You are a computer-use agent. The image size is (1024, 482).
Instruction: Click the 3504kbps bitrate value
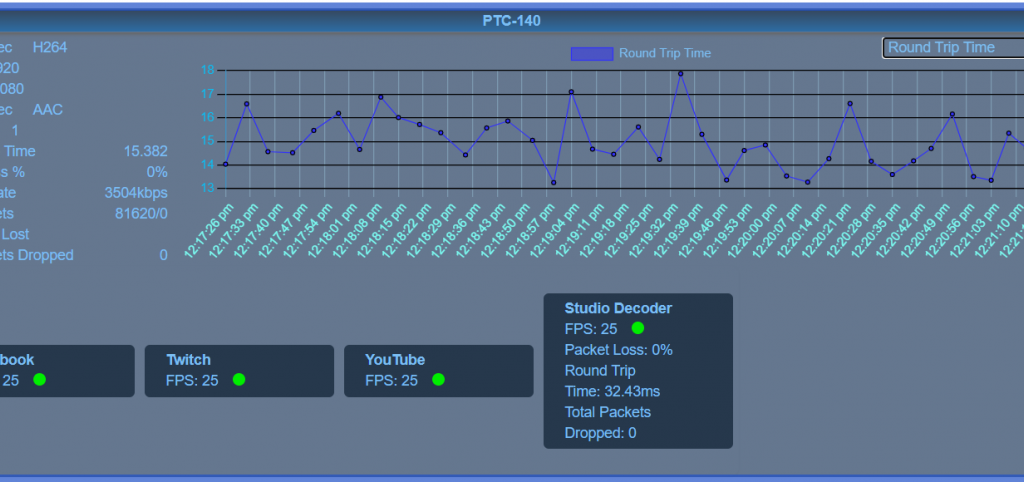[136, 192]
